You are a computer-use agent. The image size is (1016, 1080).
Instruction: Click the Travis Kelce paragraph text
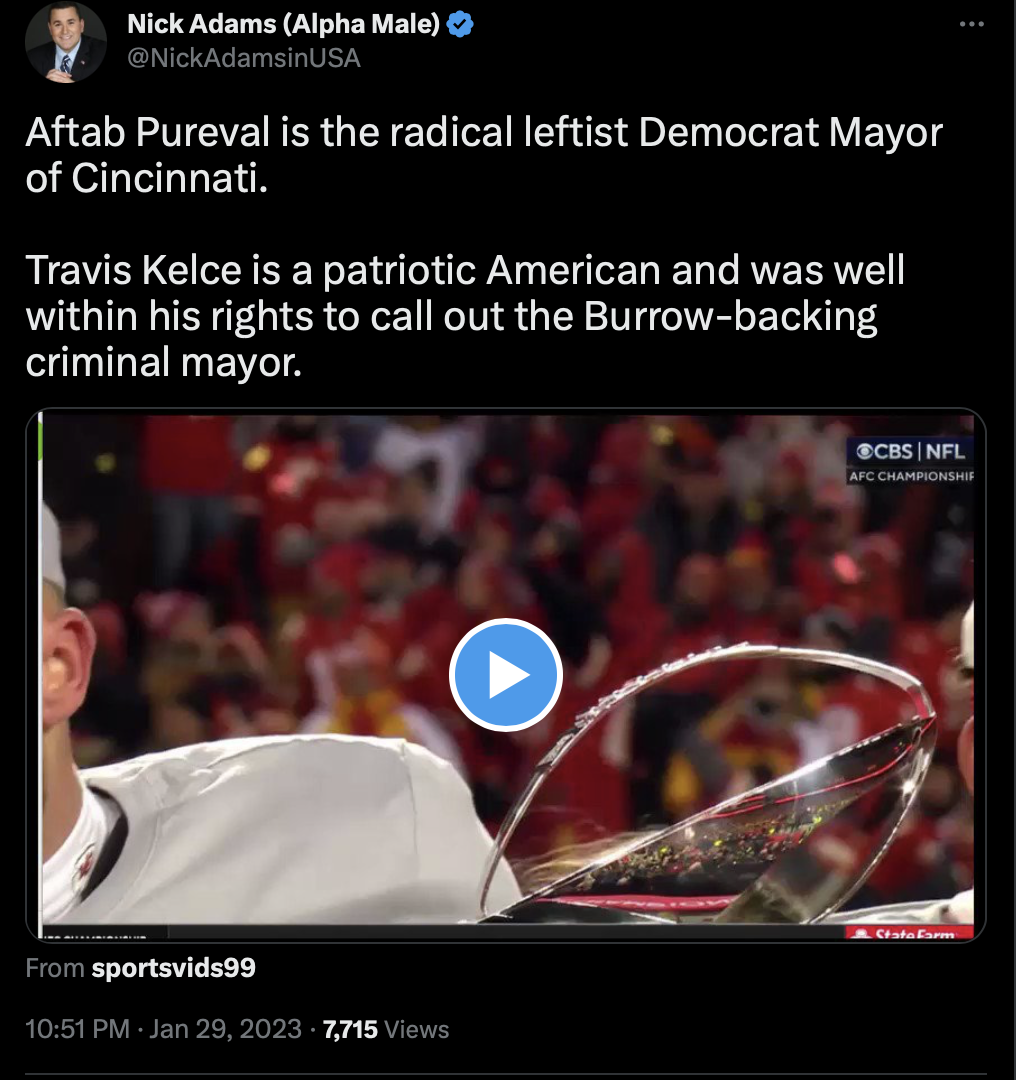pos(465,315)
